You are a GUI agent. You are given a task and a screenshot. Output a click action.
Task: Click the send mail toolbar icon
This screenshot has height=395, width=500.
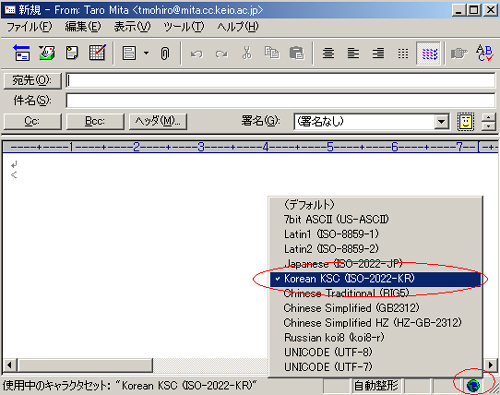pos(22,53)
